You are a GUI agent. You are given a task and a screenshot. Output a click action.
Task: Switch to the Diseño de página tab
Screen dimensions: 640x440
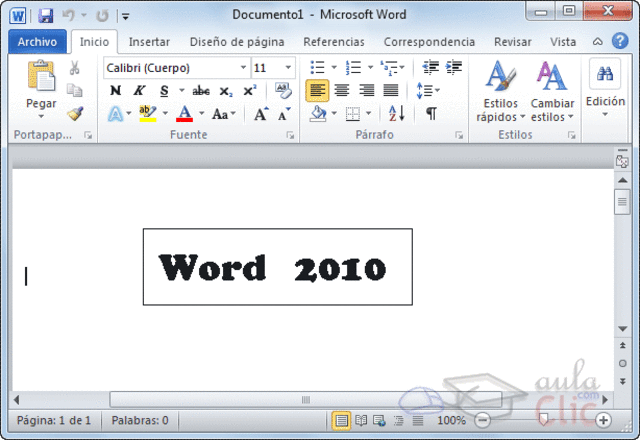click(237, 42)
